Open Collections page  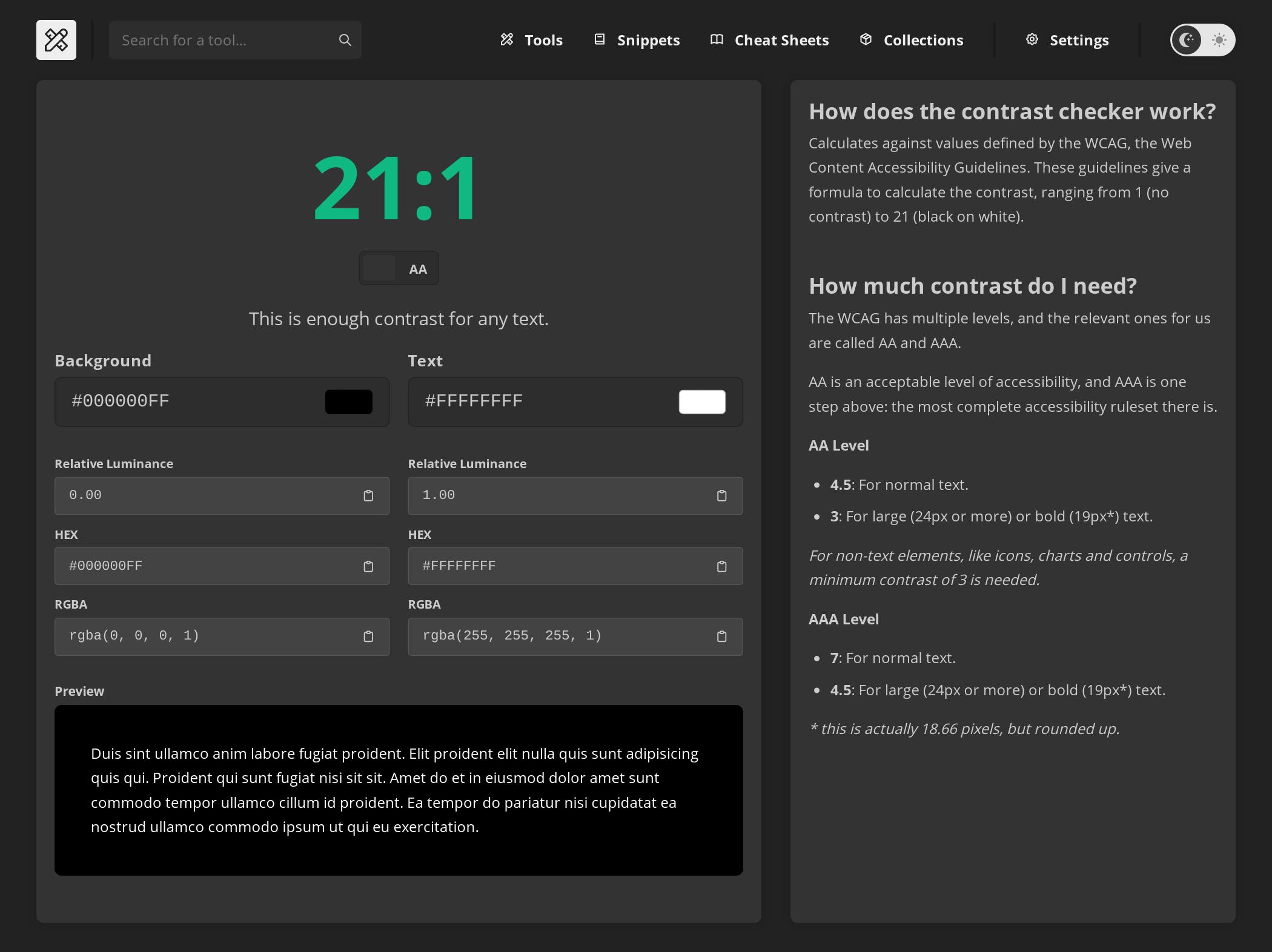(x=911, y=40)
